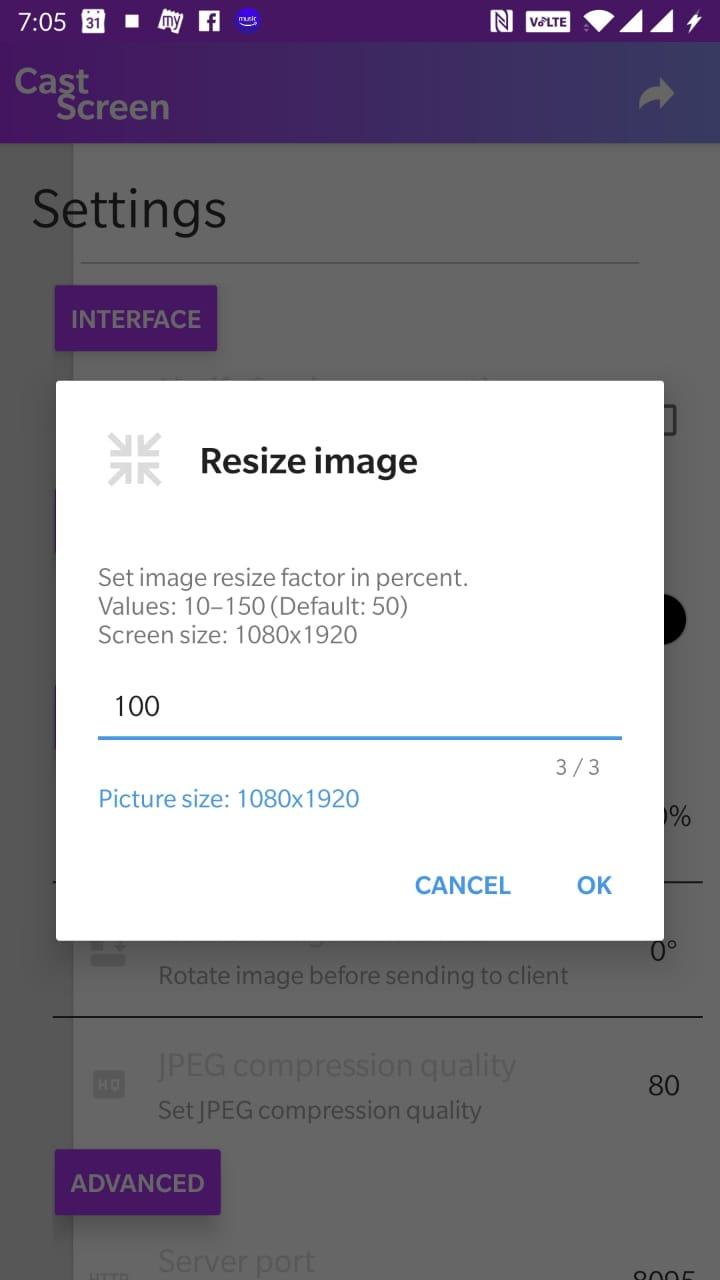Tap the HQ JPEG quality icon
720x1280 pixels.
tap(108, 1085)
